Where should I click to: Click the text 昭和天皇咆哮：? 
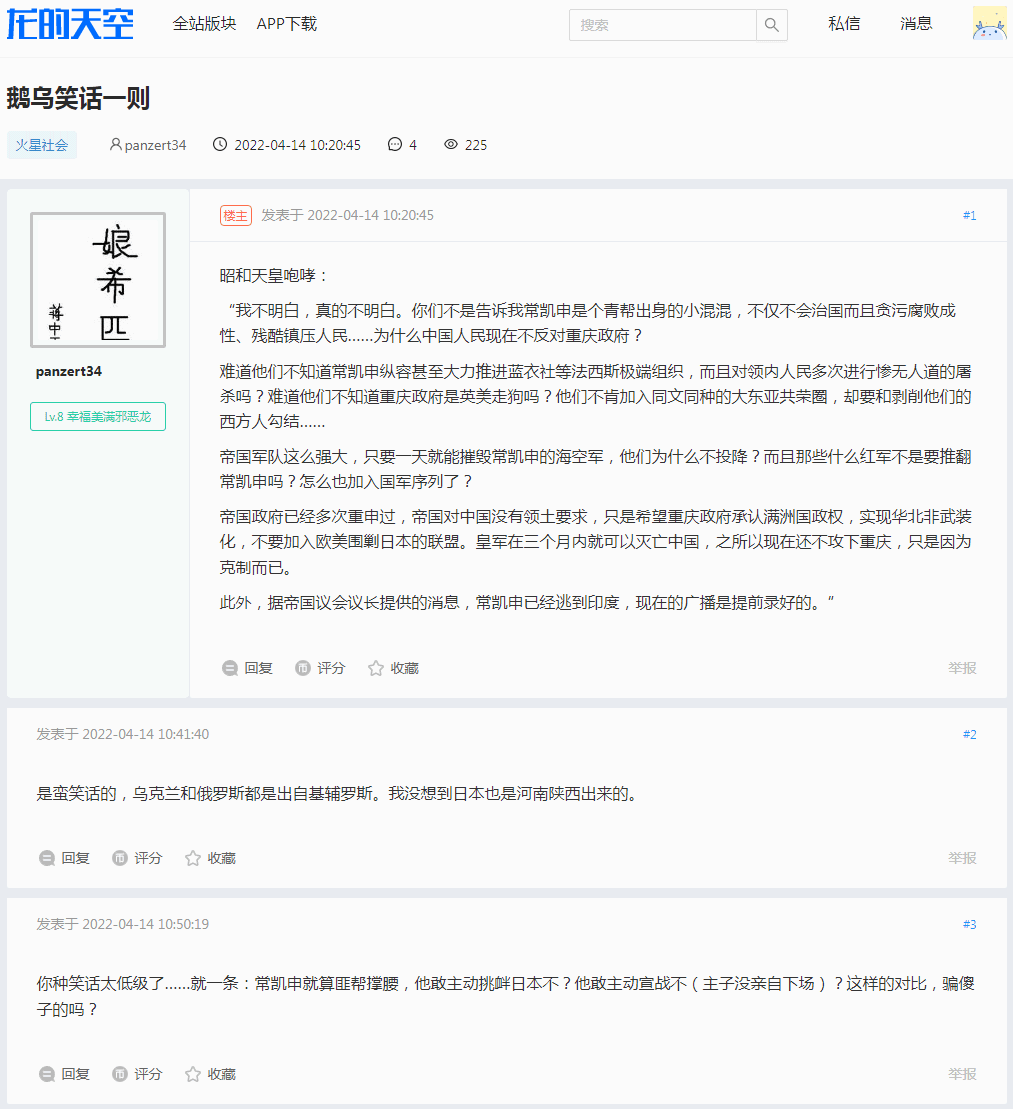[x=274, y=275]
